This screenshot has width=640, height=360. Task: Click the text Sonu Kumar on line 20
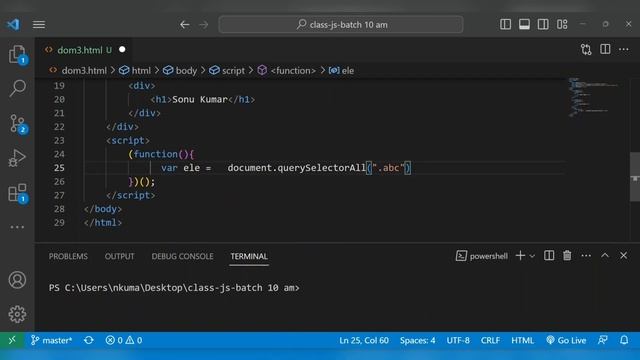click(200, 99)
